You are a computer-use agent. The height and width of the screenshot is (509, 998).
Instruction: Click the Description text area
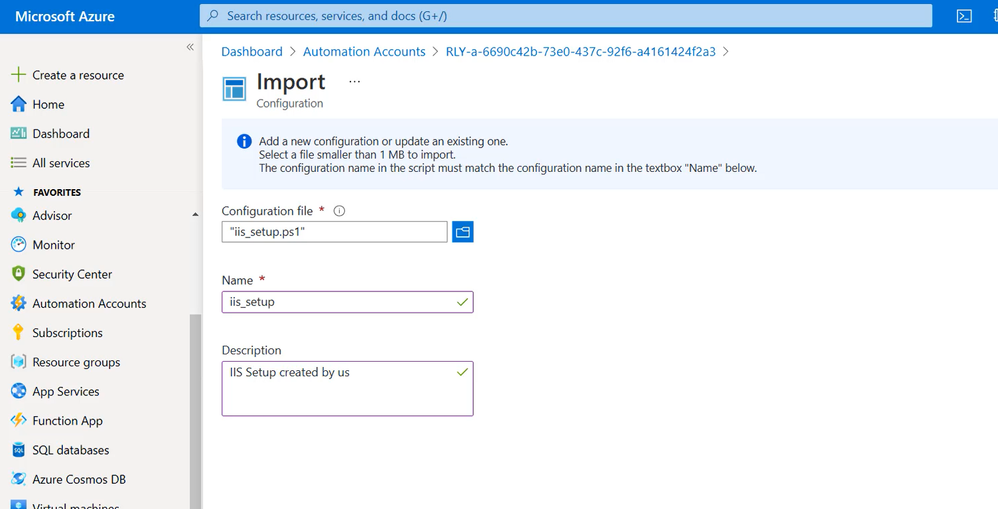click(x=348, y=388)
